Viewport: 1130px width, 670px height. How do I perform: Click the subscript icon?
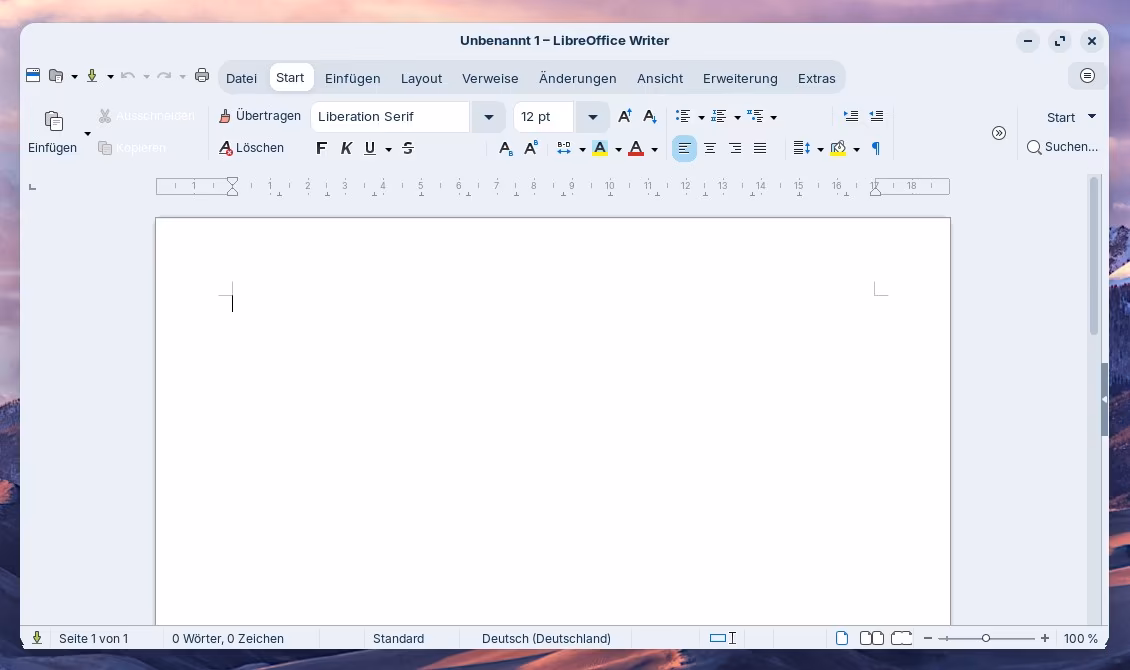(506, 148)
